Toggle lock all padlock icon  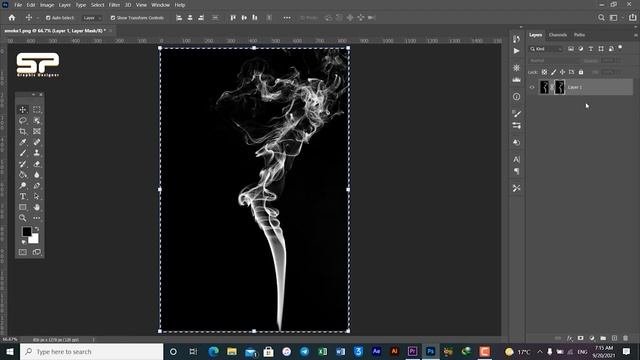(x=581, y=72)
